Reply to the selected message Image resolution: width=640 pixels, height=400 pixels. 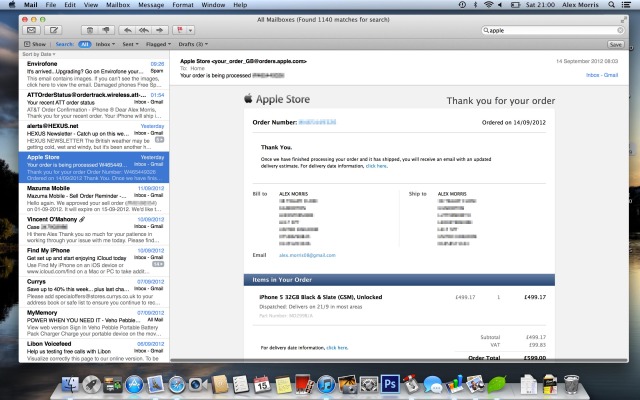pyautogui.click(x=127, y=30)
